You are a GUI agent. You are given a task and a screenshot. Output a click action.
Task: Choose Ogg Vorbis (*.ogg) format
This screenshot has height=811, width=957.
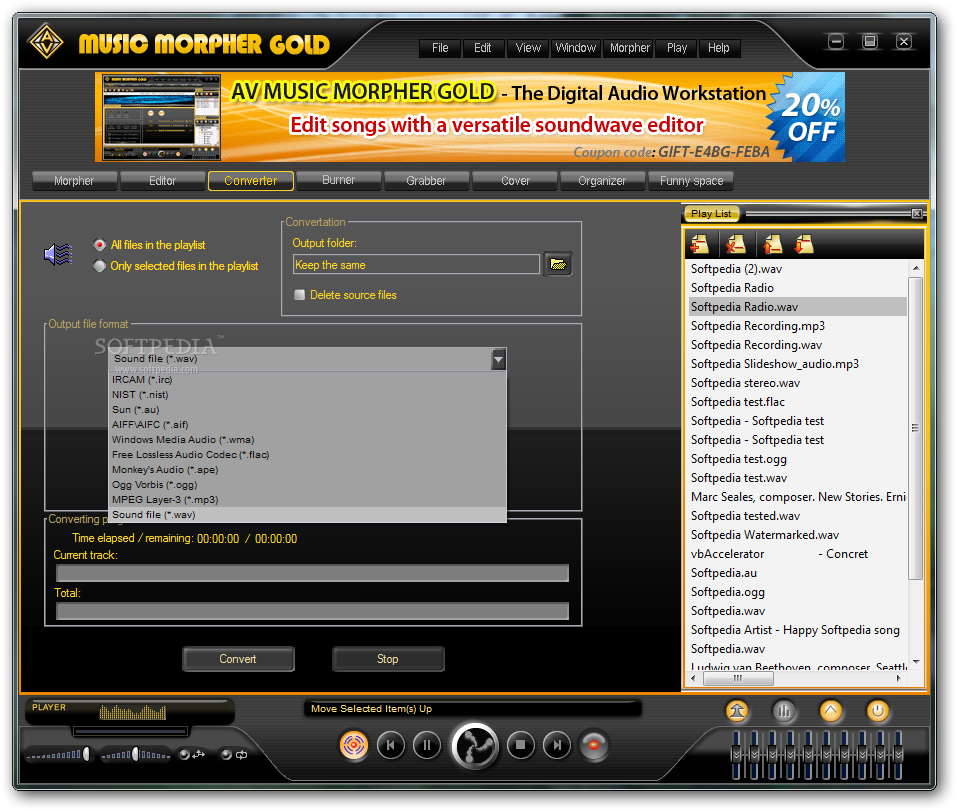pyautogui.click(x=307, y=485)
